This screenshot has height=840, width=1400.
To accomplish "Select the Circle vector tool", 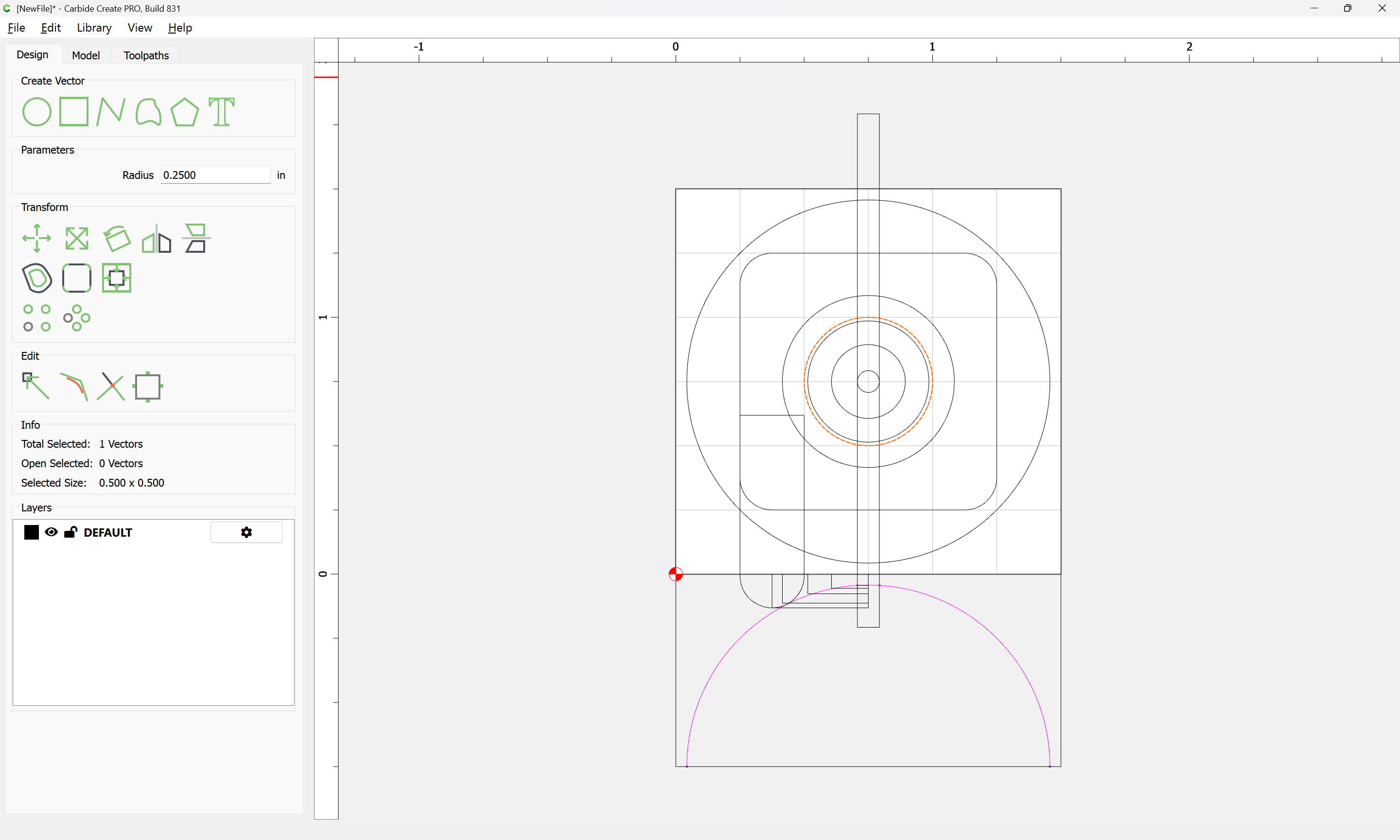I will click(x=37, y=111).
